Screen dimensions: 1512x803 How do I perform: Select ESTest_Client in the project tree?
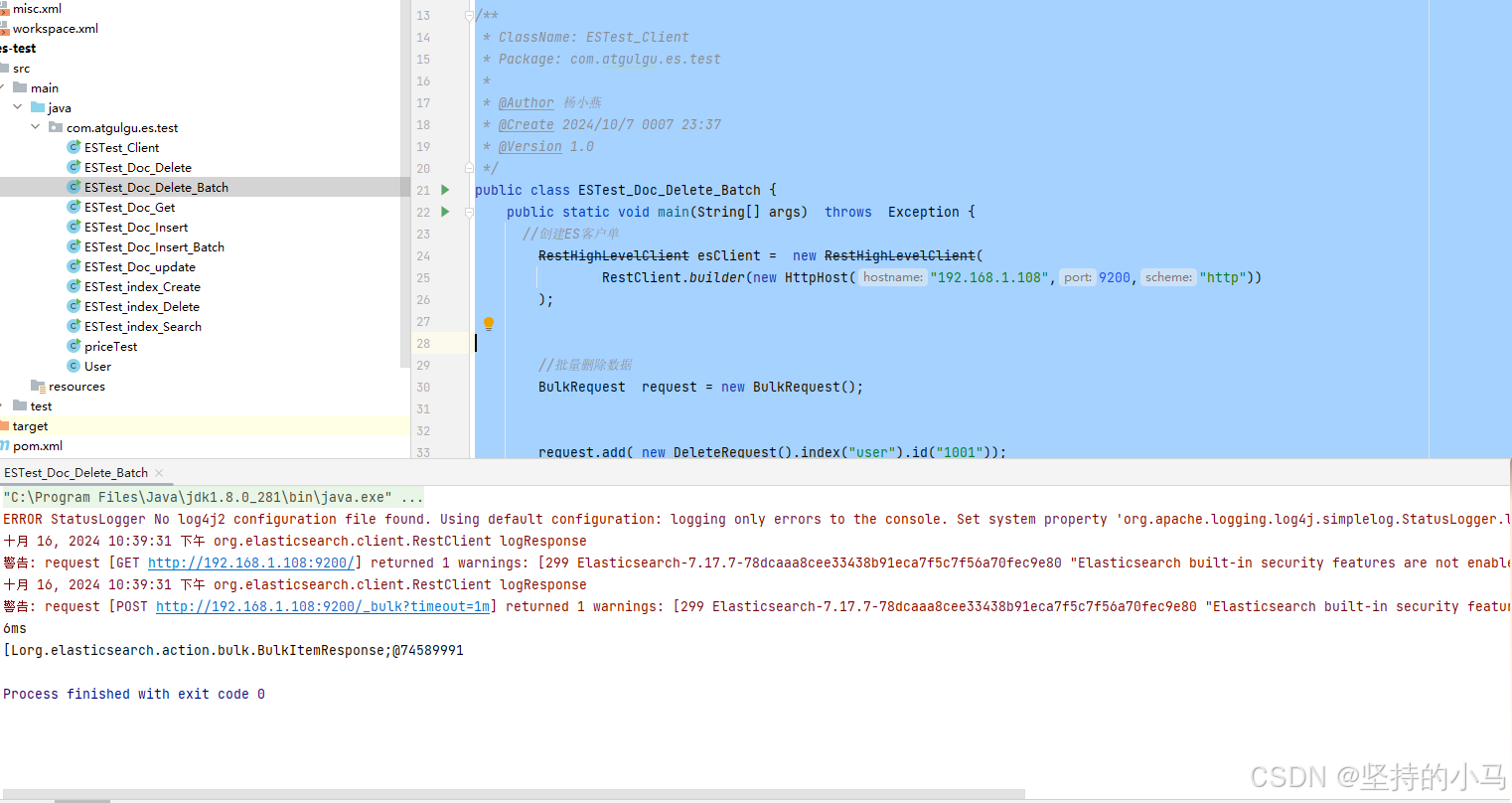click(x=121, y=147)
